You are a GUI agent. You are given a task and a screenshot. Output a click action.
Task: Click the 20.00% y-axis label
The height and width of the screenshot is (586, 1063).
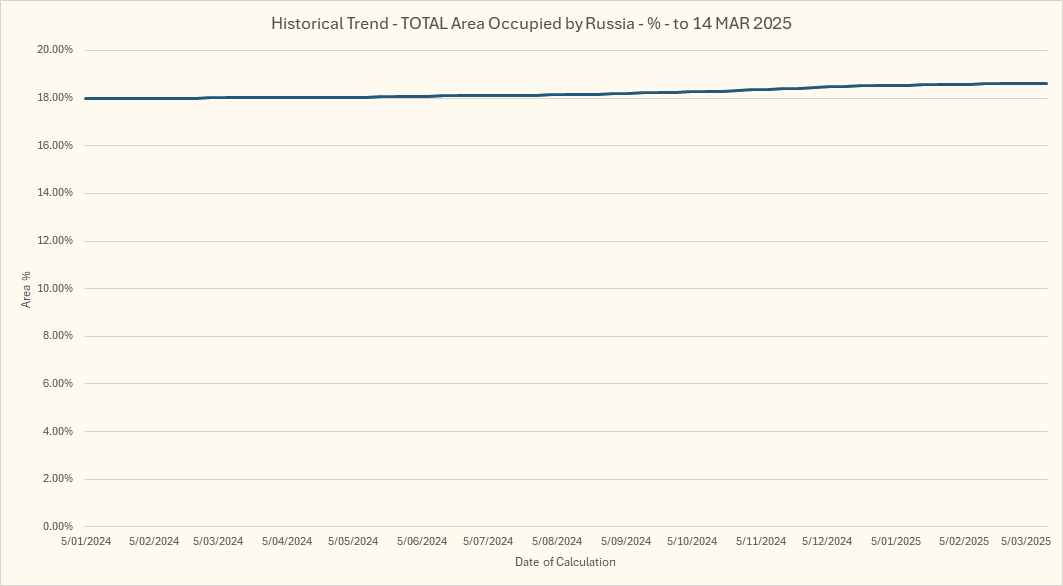[56, 50]
